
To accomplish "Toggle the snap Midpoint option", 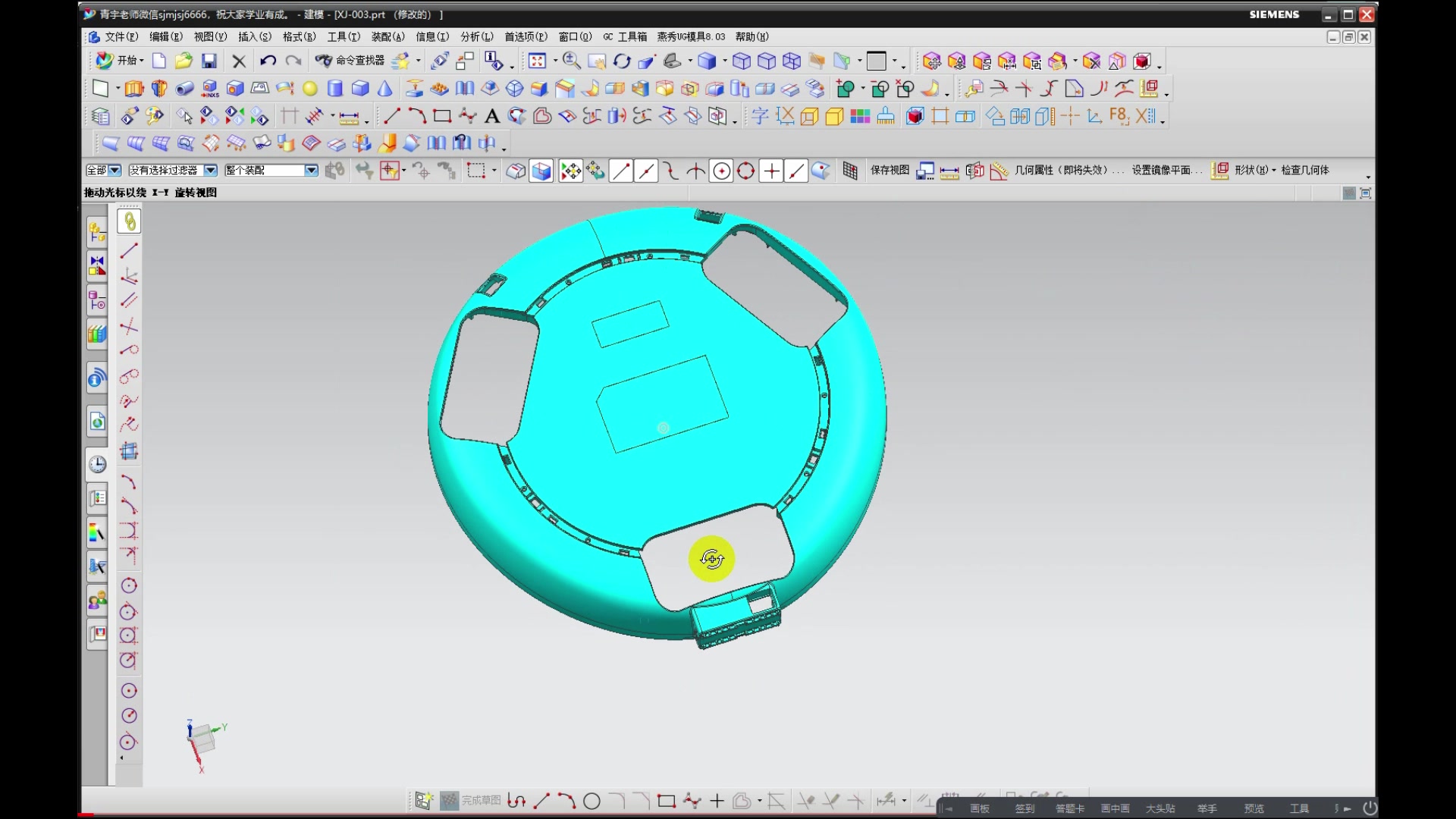I will pos(646,171).
